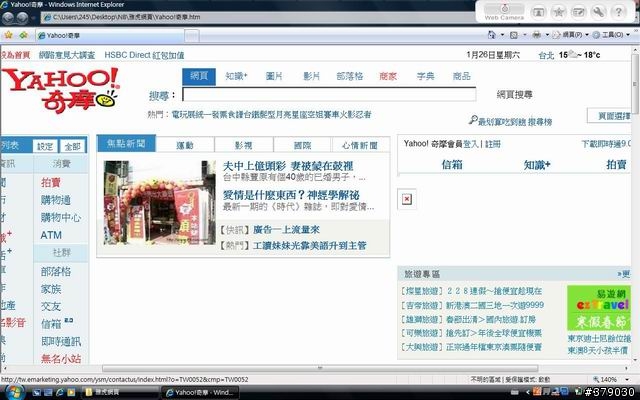Viewport: 640px width, 400px height.
Task: Click the news photo thumbnail
Action: [160, 203]
